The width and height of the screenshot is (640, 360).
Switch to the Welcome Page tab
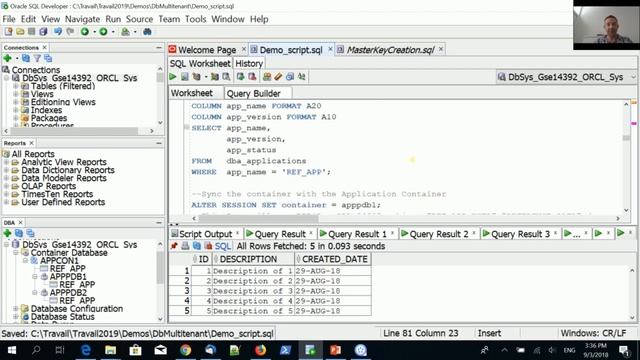point(207,50)
